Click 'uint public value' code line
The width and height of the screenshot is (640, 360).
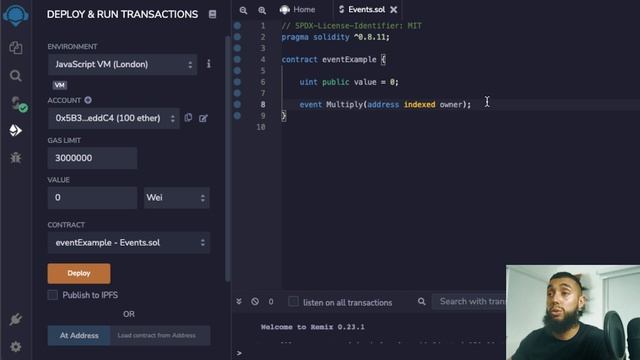coord(349,82)
